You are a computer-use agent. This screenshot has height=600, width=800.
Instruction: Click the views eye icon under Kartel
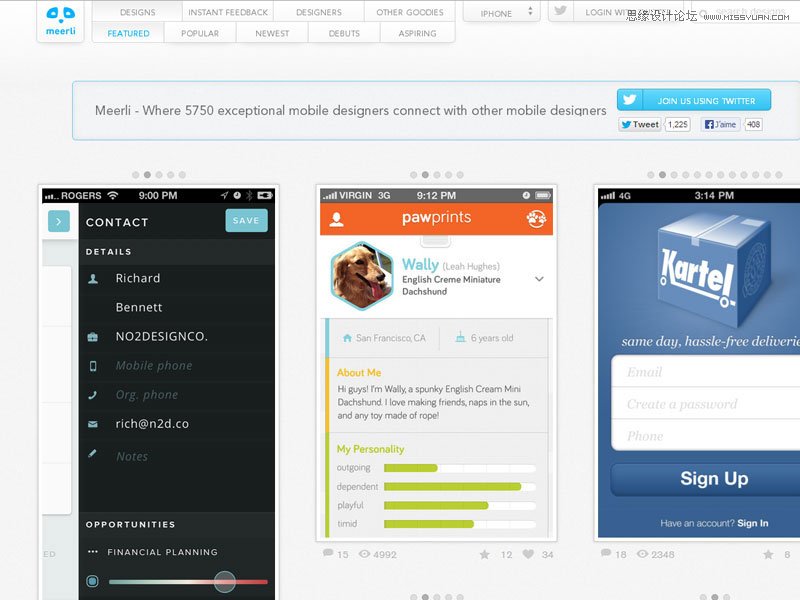643,554
